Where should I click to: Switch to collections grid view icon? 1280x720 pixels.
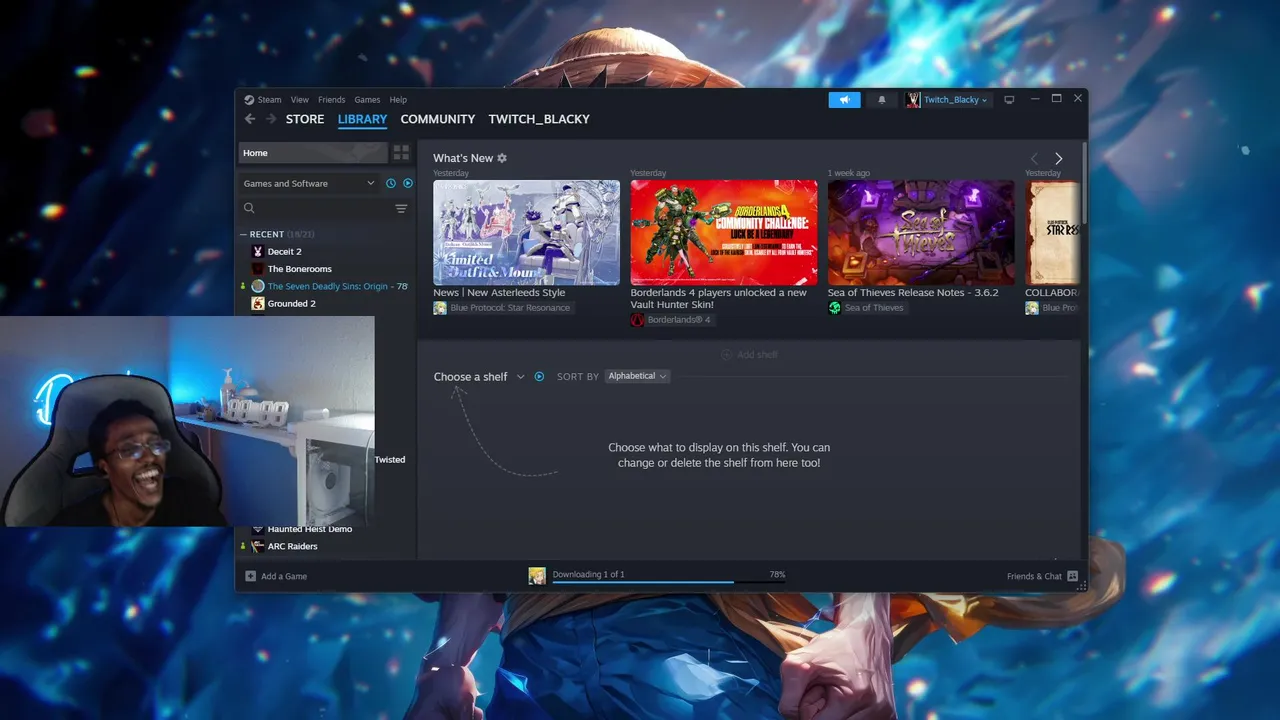click(x=401, y=153)
